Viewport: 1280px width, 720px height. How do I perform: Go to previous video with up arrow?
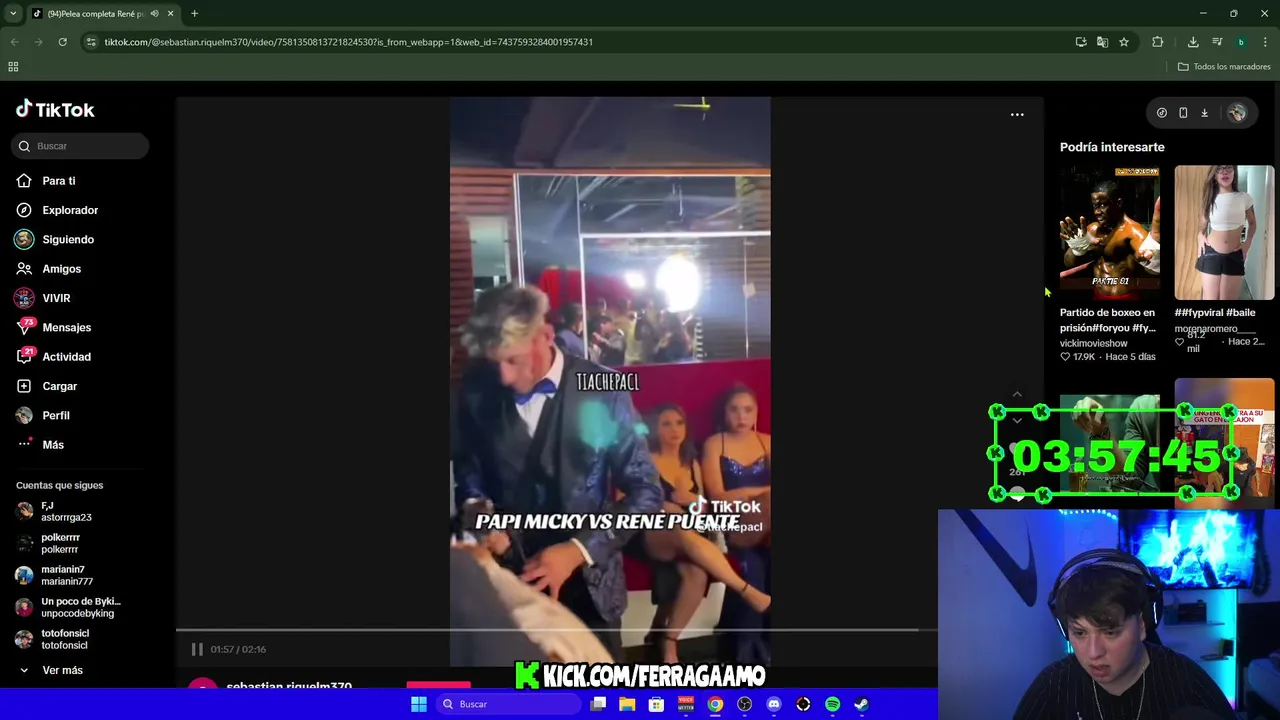(x=1017, y=395)
